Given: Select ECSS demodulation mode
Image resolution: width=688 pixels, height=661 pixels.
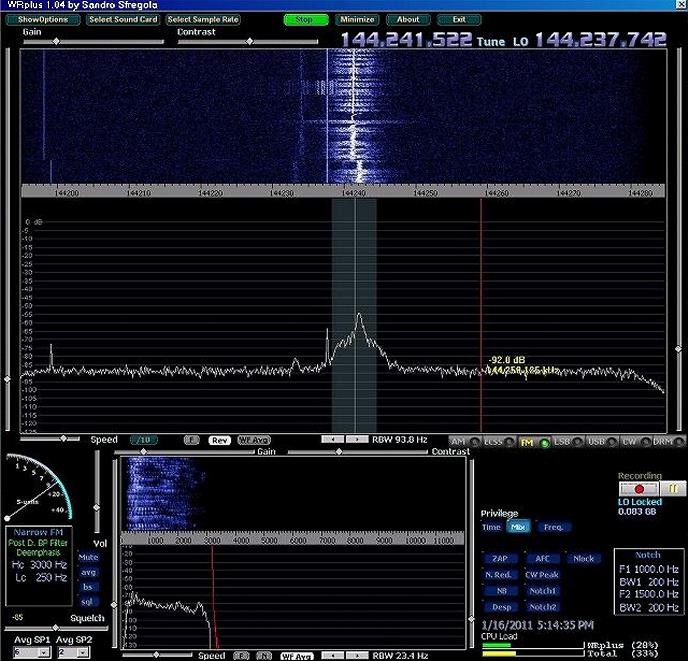Looking at the screenshot, I should pos(499,442).
